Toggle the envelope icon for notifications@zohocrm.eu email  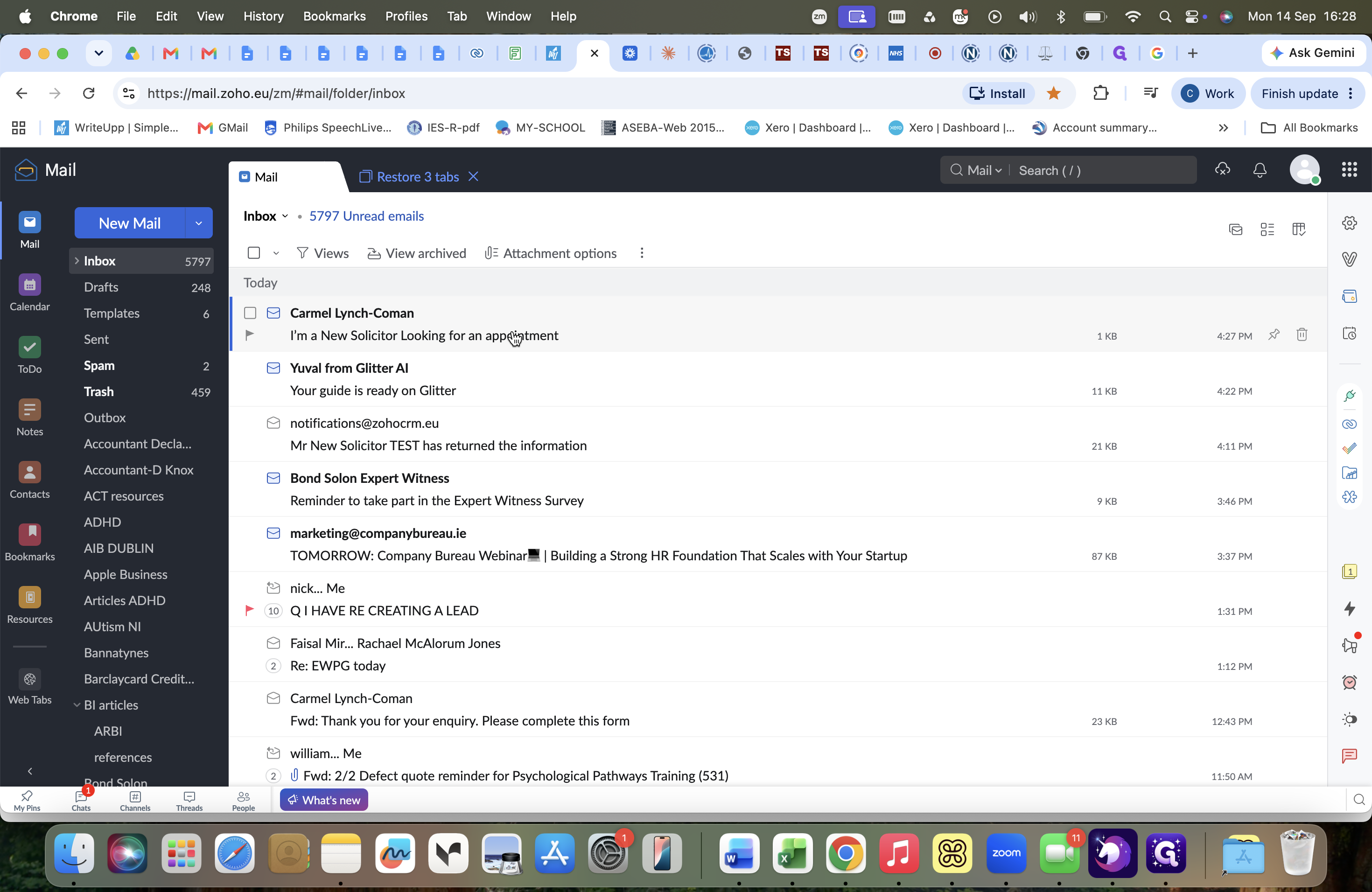coord(273,423)
